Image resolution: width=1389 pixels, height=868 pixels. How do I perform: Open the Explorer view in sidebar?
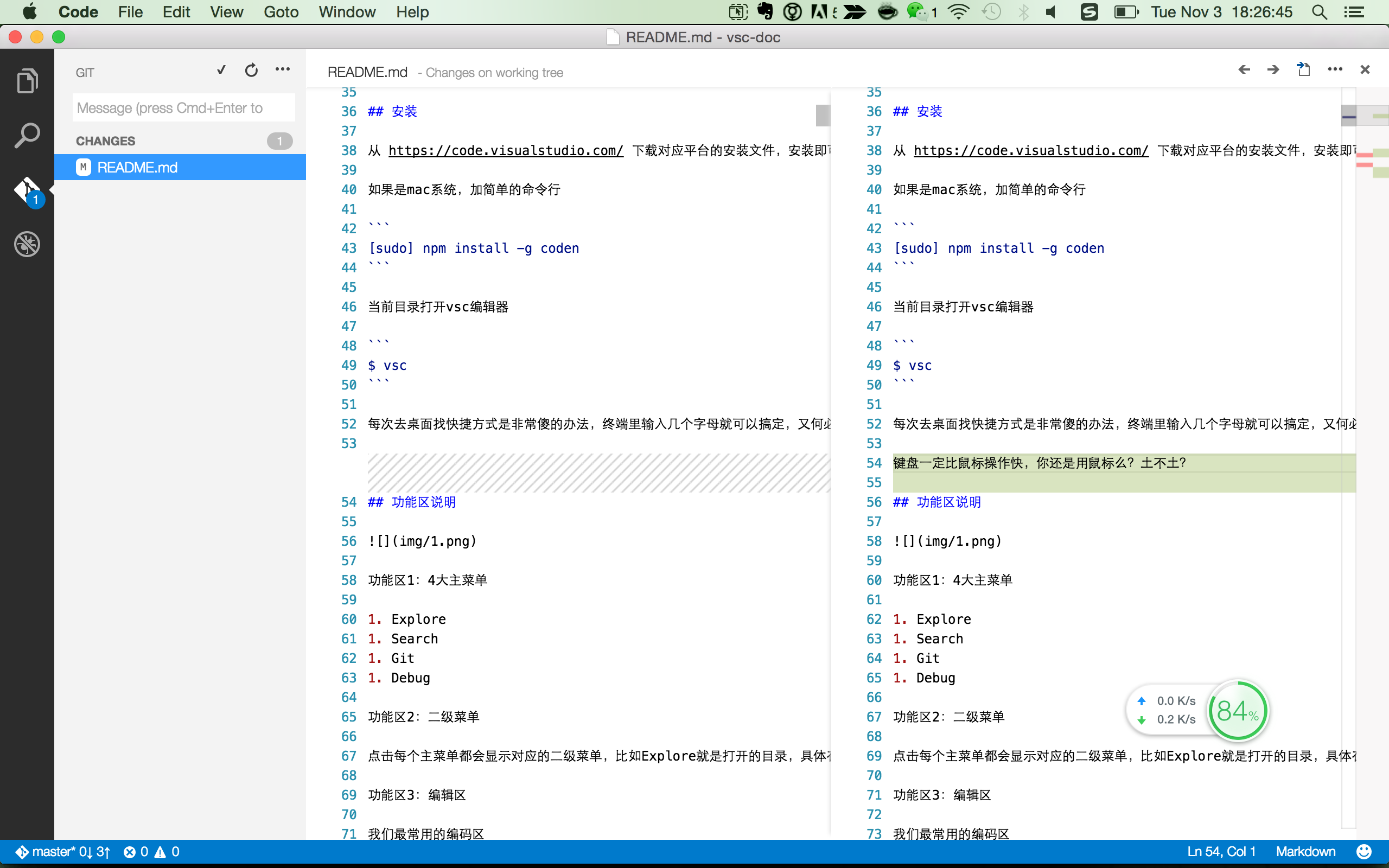(27, 80)
